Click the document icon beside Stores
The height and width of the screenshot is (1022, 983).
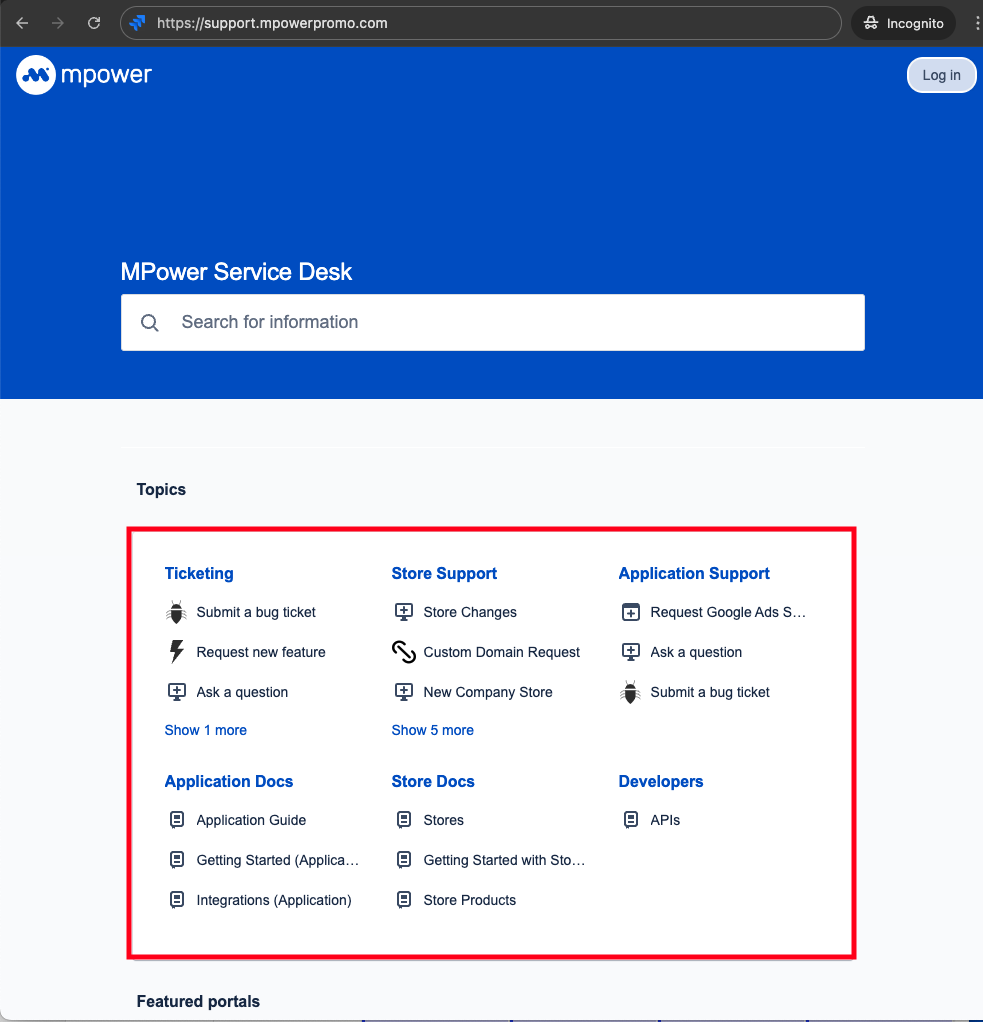(403, 820)
